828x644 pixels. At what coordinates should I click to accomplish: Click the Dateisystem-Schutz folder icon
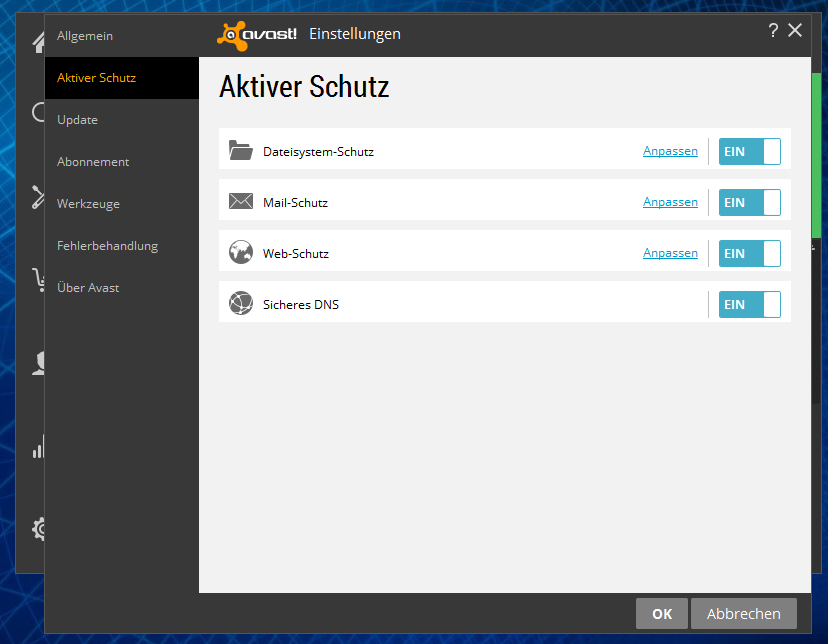point(241,150)
